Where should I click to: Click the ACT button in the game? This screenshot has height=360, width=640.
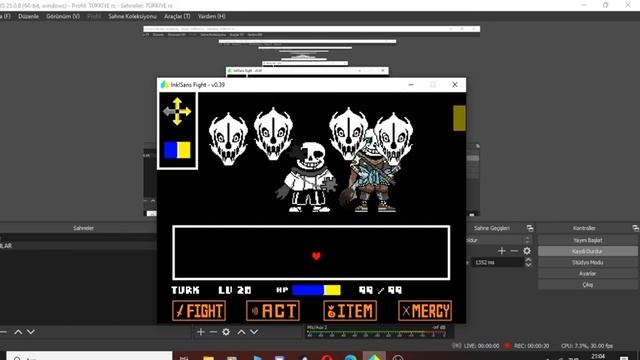pos(273,311)
